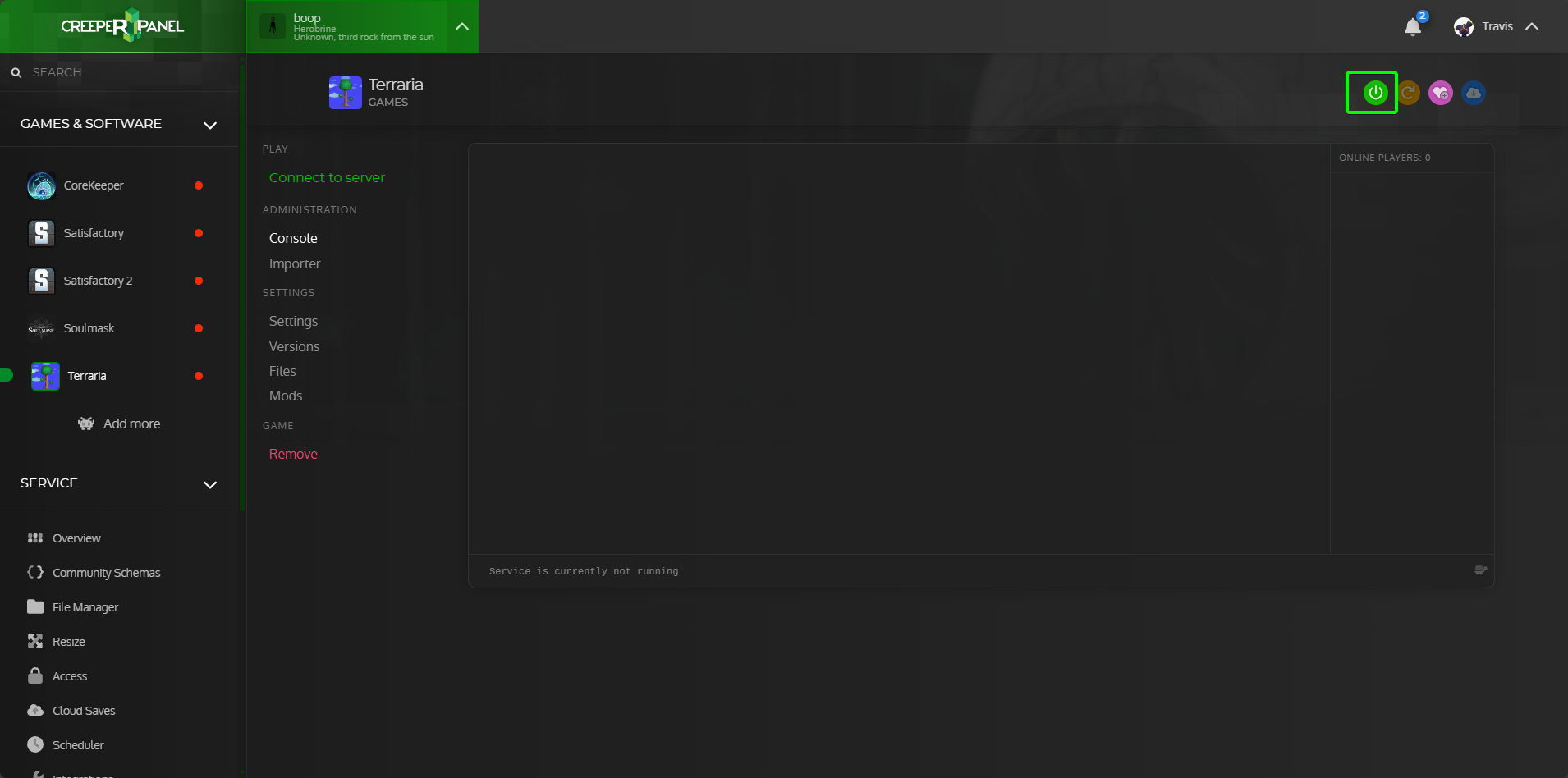
Task: Open the notifications bell
Action: coord(1413,27)
